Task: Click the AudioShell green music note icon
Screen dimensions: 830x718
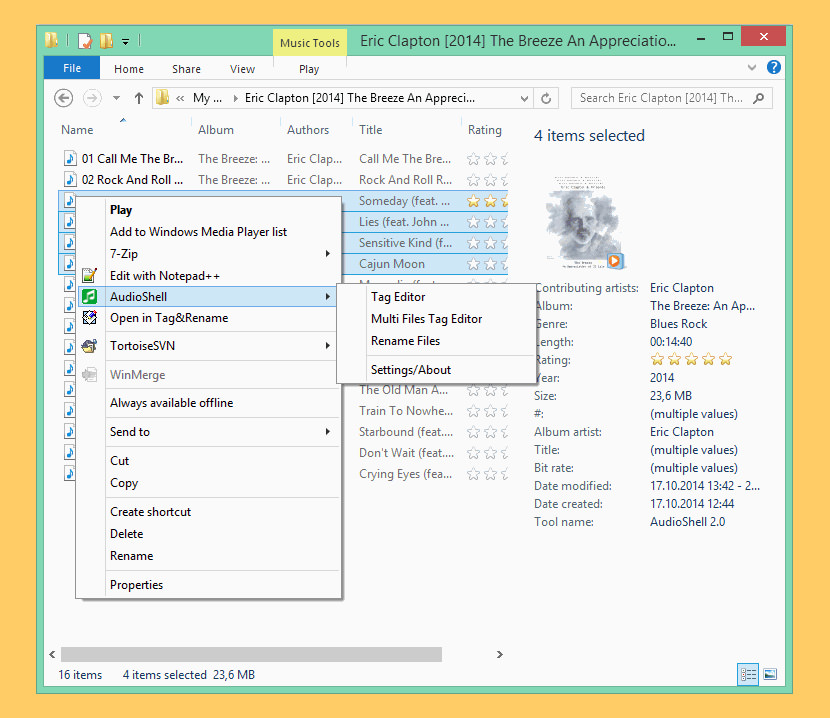Action: point(90,297)
